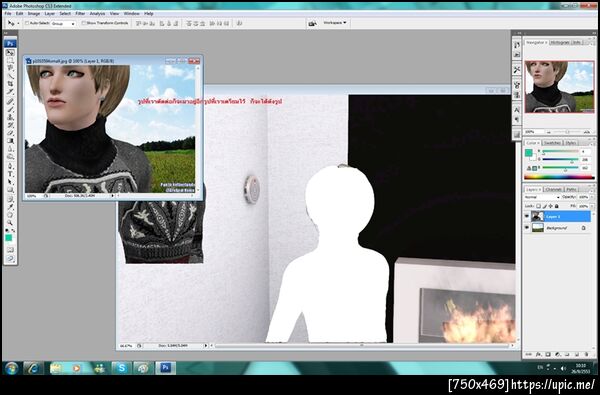Open the Image menu
Screen dimensions: 600x395
point(34,13)
